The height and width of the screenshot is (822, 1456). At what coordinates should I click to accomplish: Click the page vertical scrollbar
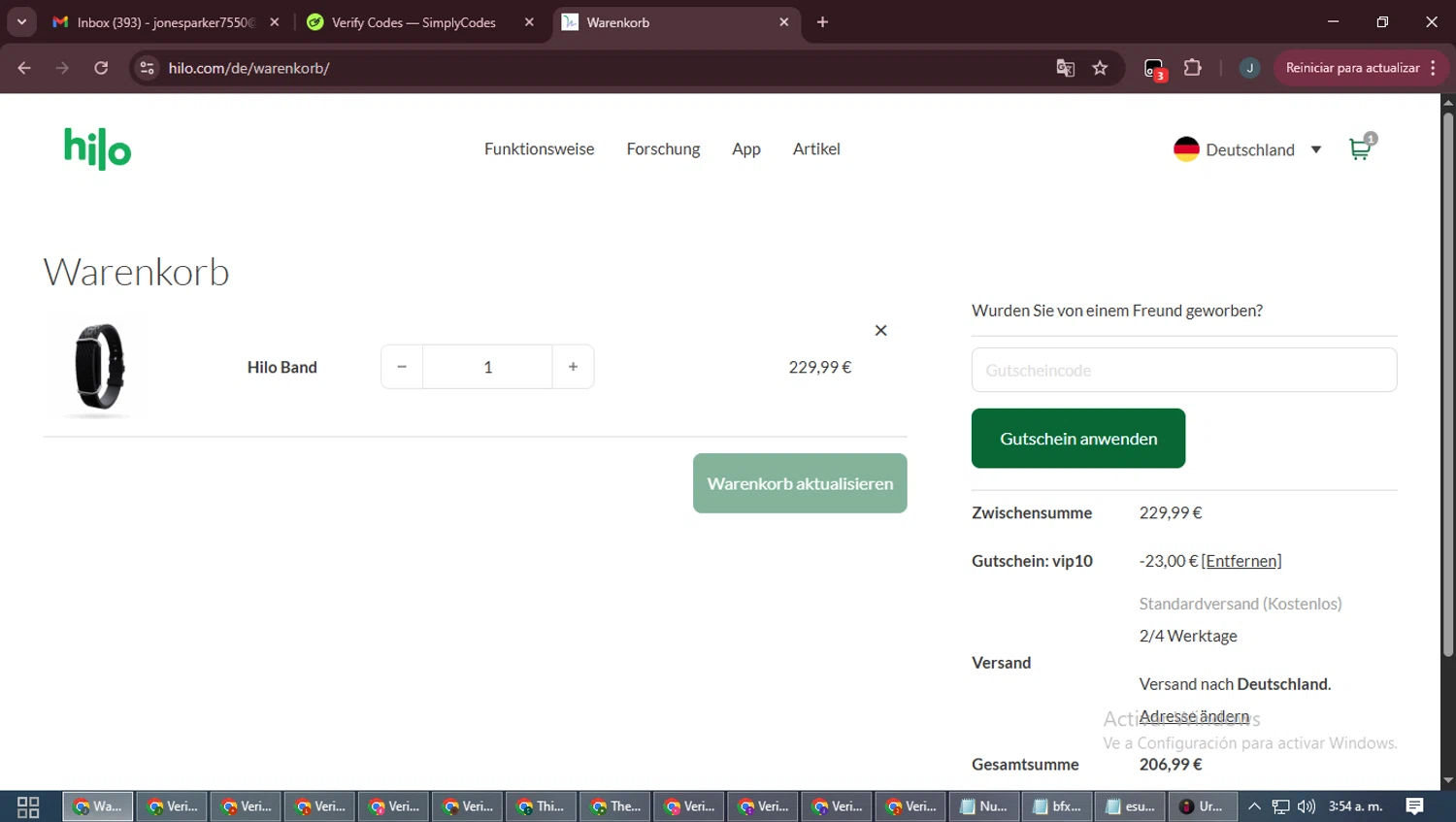click(x=1448, y=383)
